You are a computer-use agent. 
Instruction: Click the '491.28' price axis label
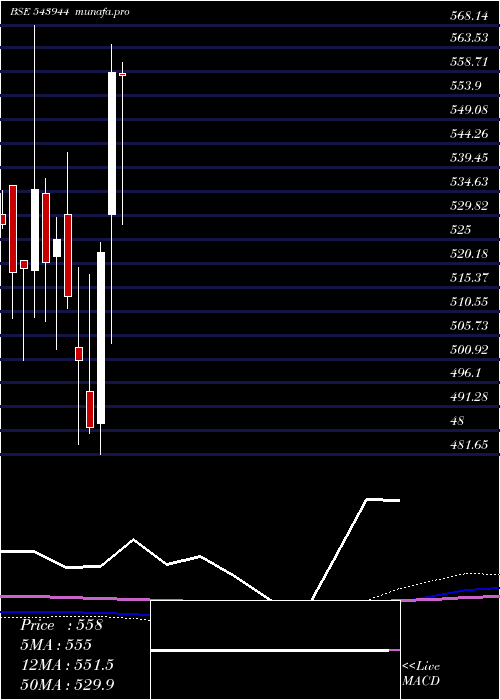pyautogui.click(x=468, y=397)
